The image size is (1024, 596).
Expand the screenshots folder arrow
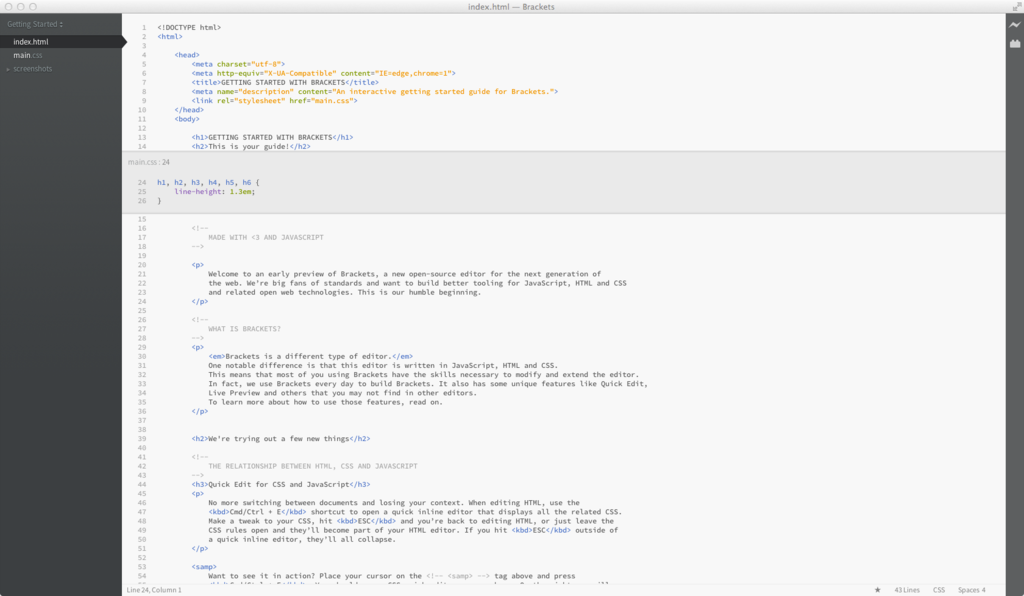[8, 69]
